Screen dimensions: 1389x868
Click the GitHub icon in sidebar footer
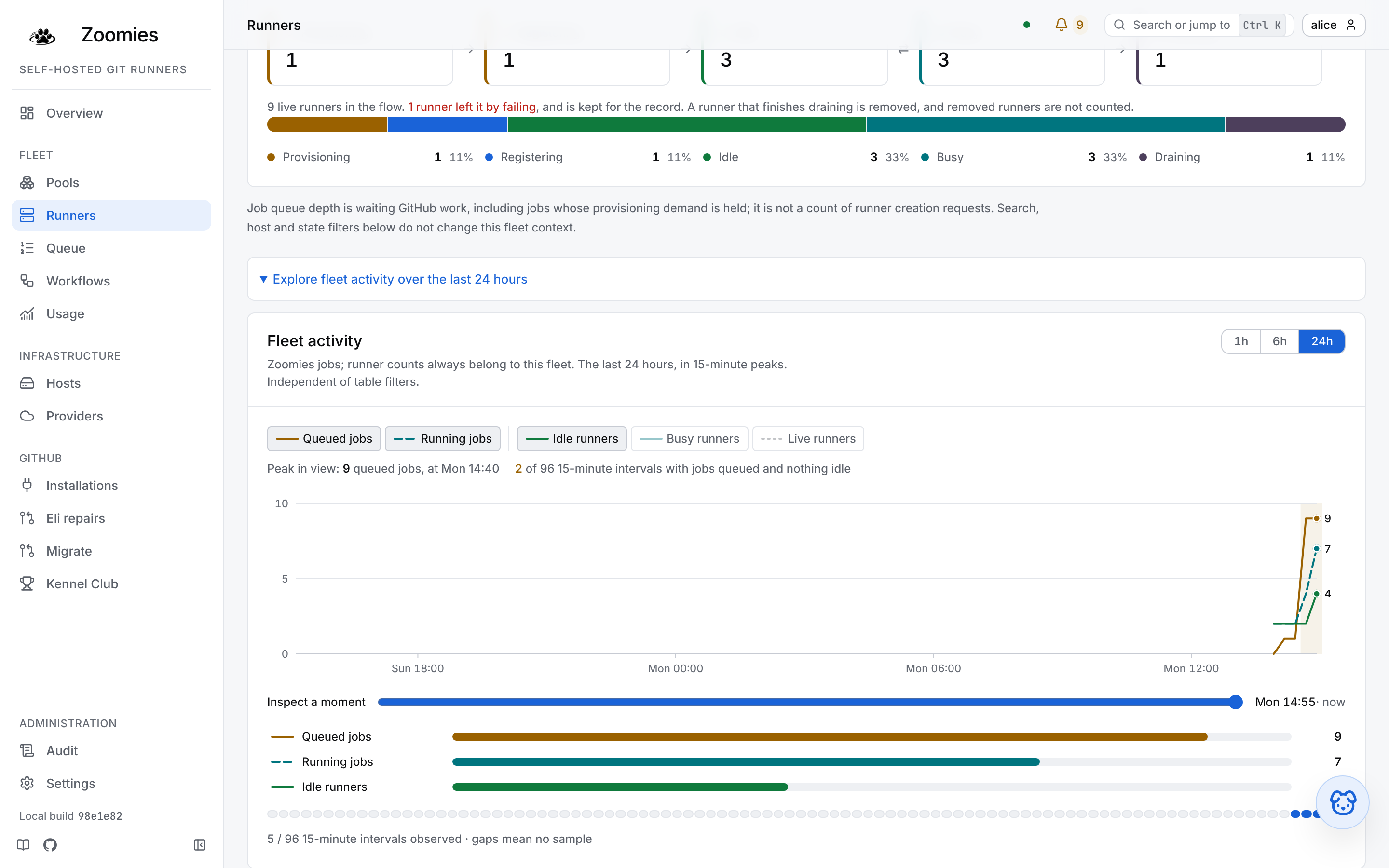50,844
